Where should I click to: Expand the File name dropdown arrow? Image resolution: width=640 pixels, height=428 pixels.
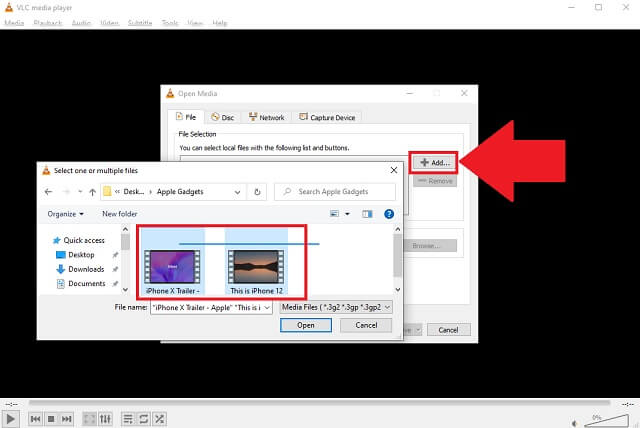(x=267, y=308)
